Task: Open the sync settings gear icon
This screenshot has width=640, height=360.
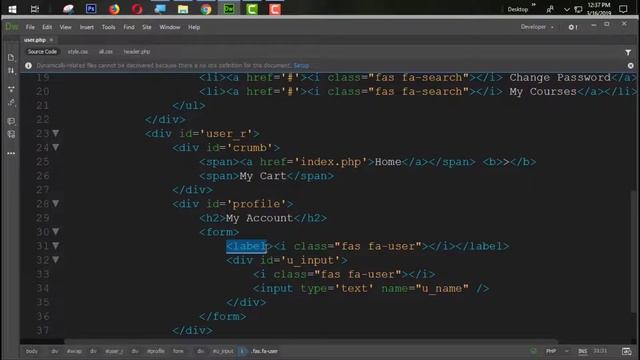Action: (x=572, y=27)
